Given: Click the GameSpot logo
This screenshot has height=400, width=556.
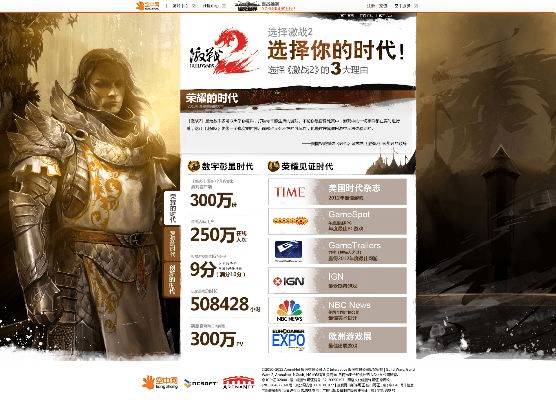Looking at the screenshot, I should [290, 221].
